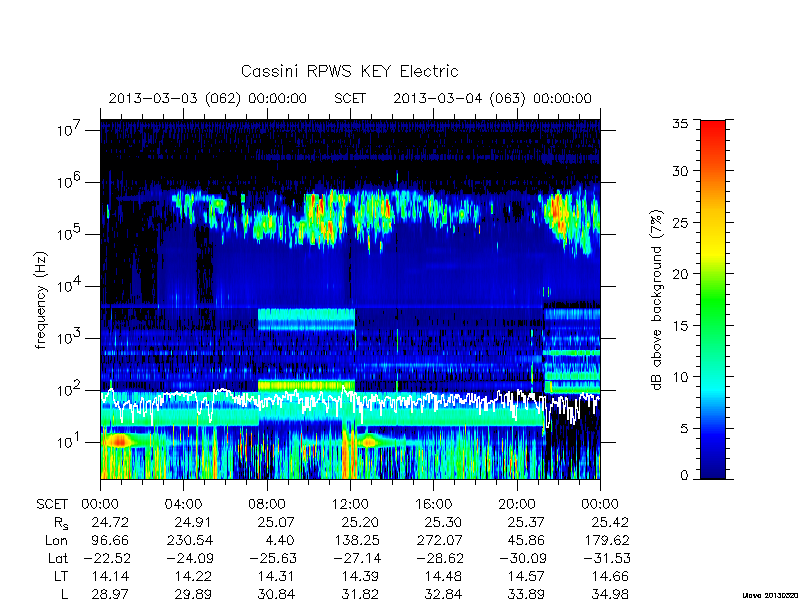Click the SCET label between the two dates
800x600 pixels.
350,98
